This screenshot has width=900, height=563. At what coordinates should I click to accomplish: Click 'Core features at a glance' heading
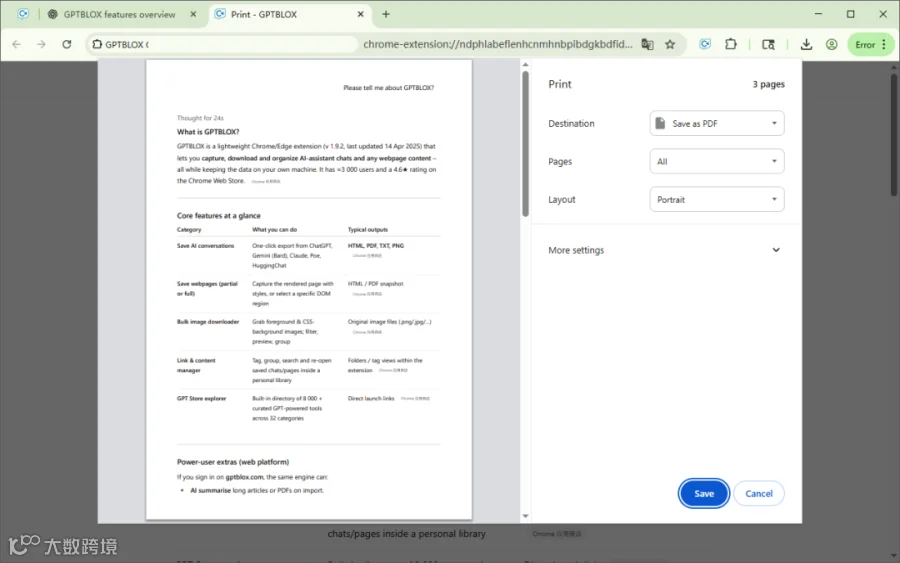coord(219,216)
